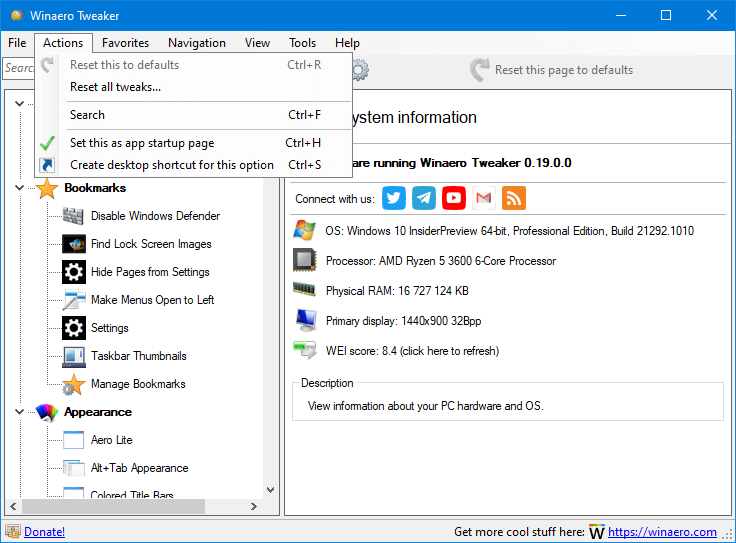Image resolution: width=736 pixels, height=543 pixels.
Task: Select Hide Pages from Settings item
Action: (x=150, y=272)
